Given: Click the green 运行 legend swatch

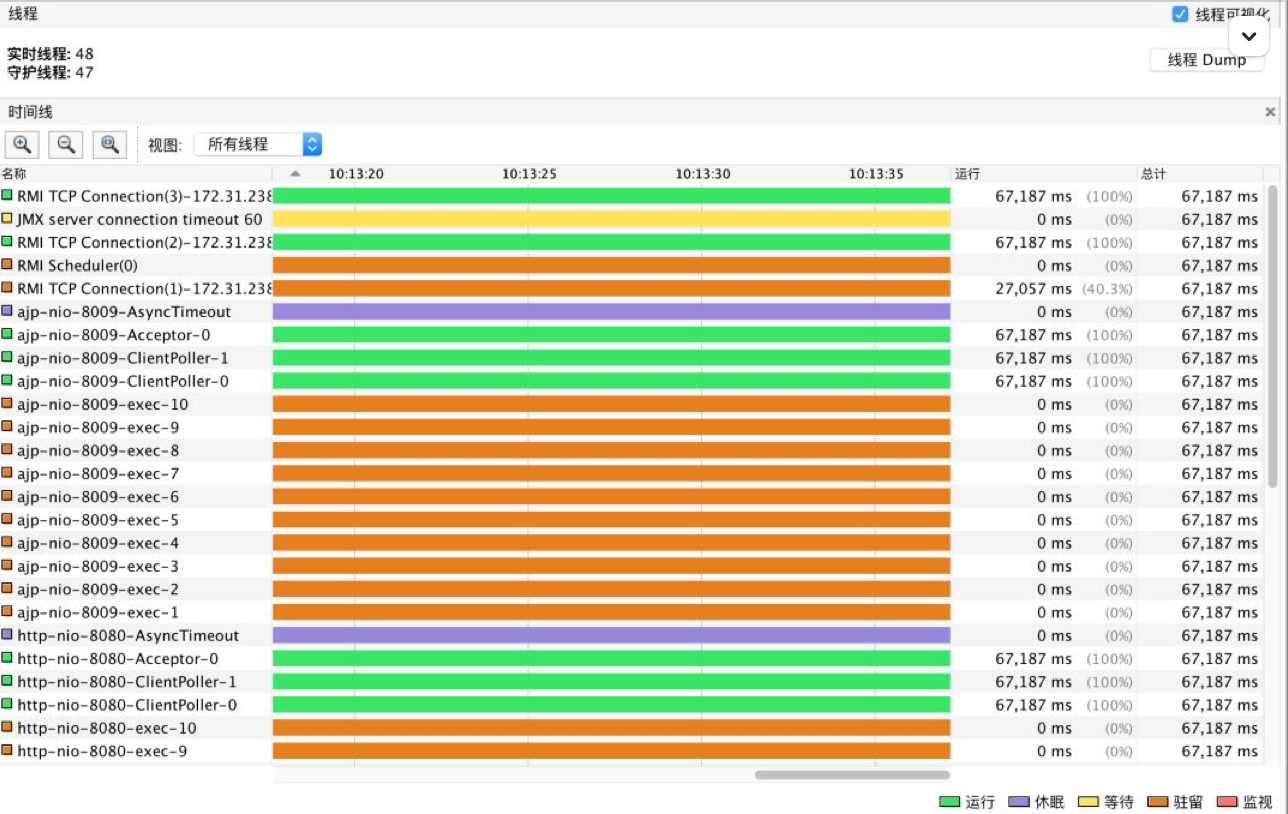Looking at the screenshot, I should pos(949,802).
